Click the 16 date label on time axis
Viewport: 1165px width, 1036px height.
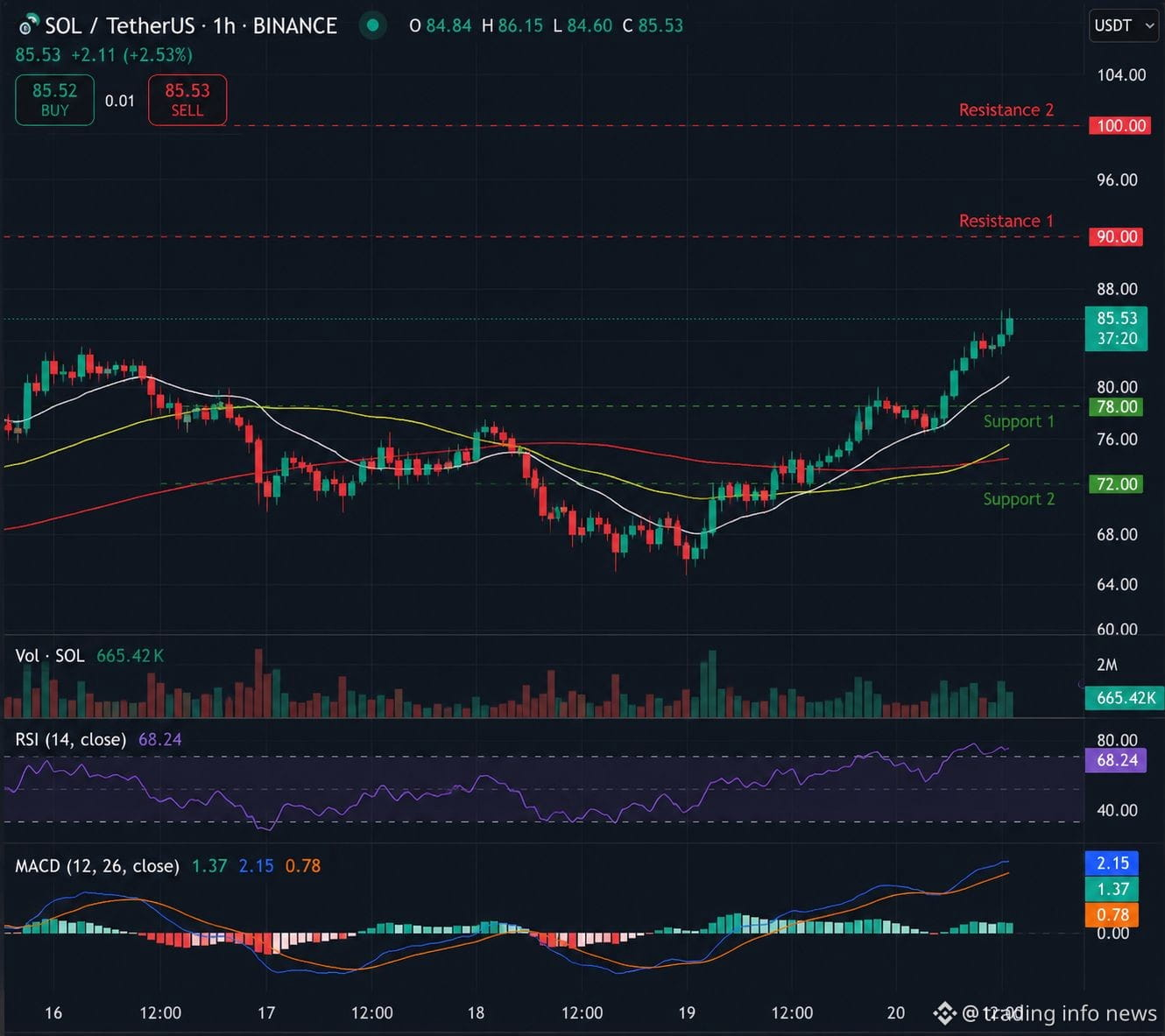click(53, 1012)
